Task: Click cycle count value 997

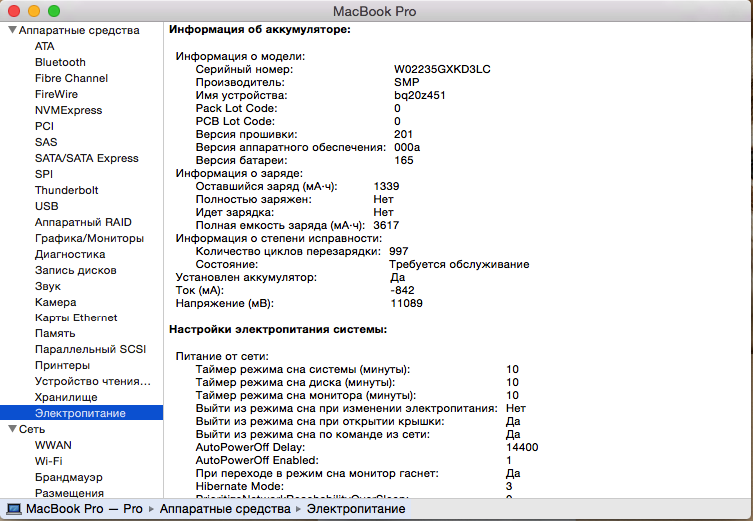Action: (399, 251)
